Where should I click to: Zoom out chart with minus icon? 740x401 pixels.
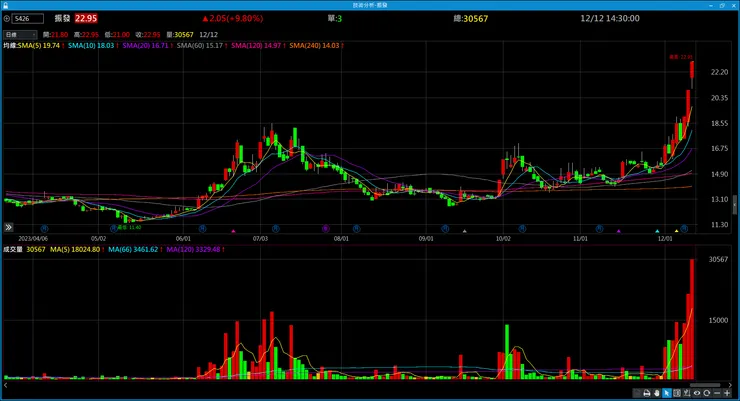pos(717,393)
